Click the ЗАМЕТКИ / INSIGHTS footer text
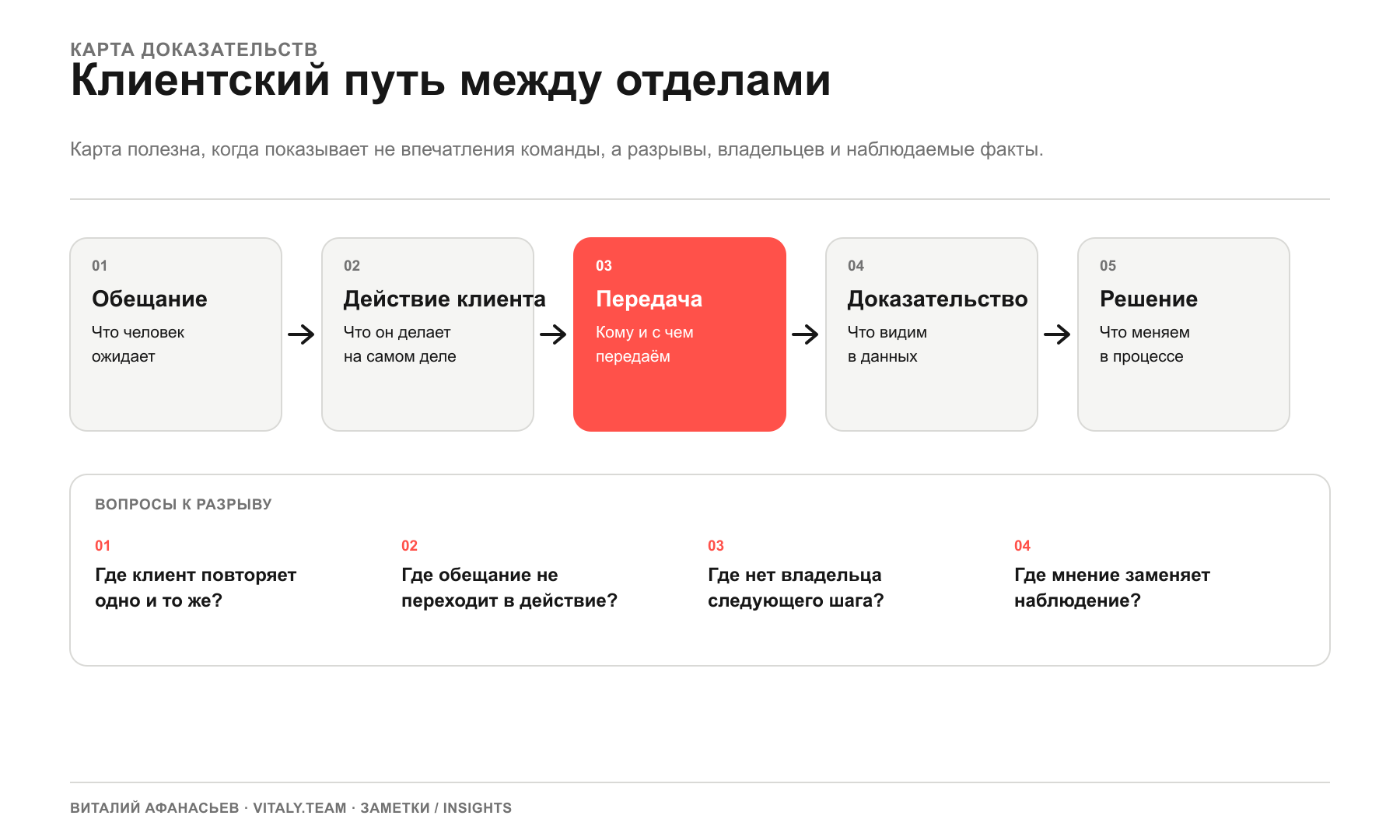Image resolution: width=1400 pixels, height=840 pixels. pyautogui.click(x=436, y=808)
